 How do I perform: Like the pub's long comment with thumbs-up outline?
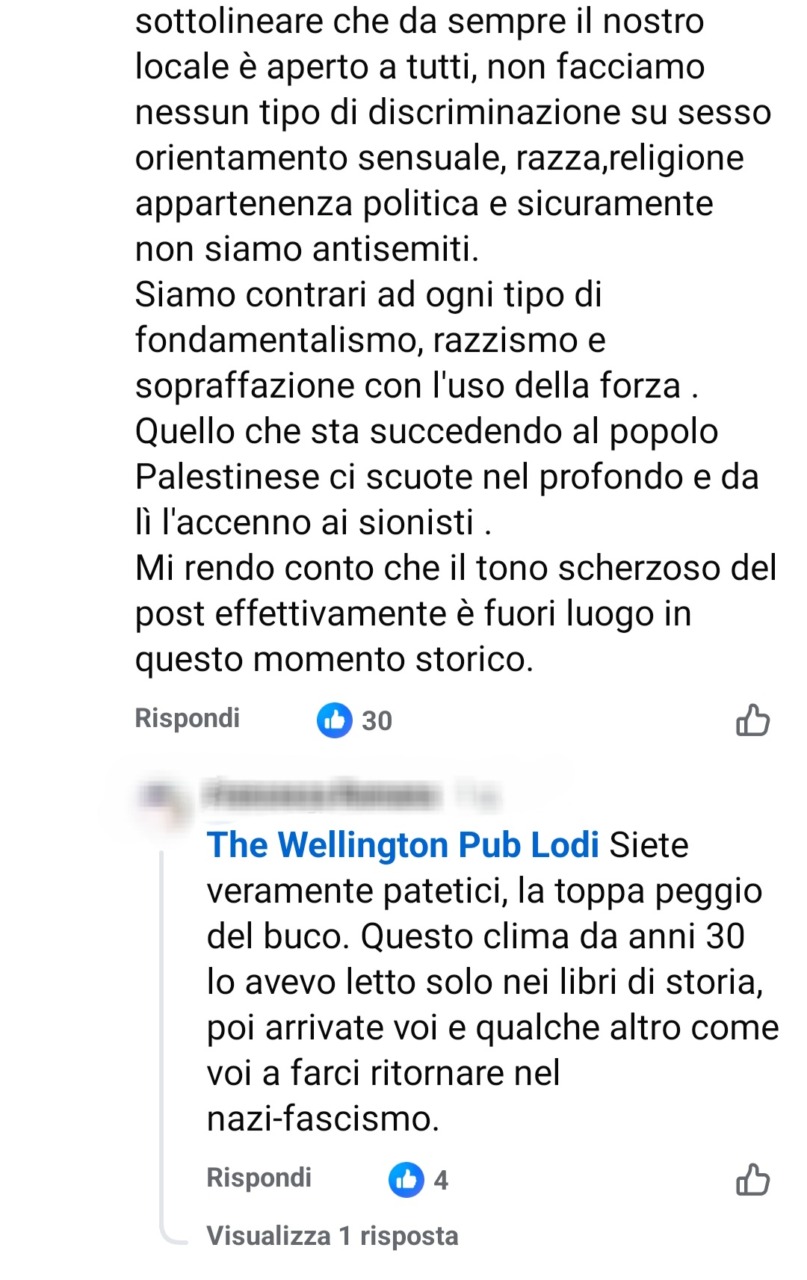coord(752,720)
